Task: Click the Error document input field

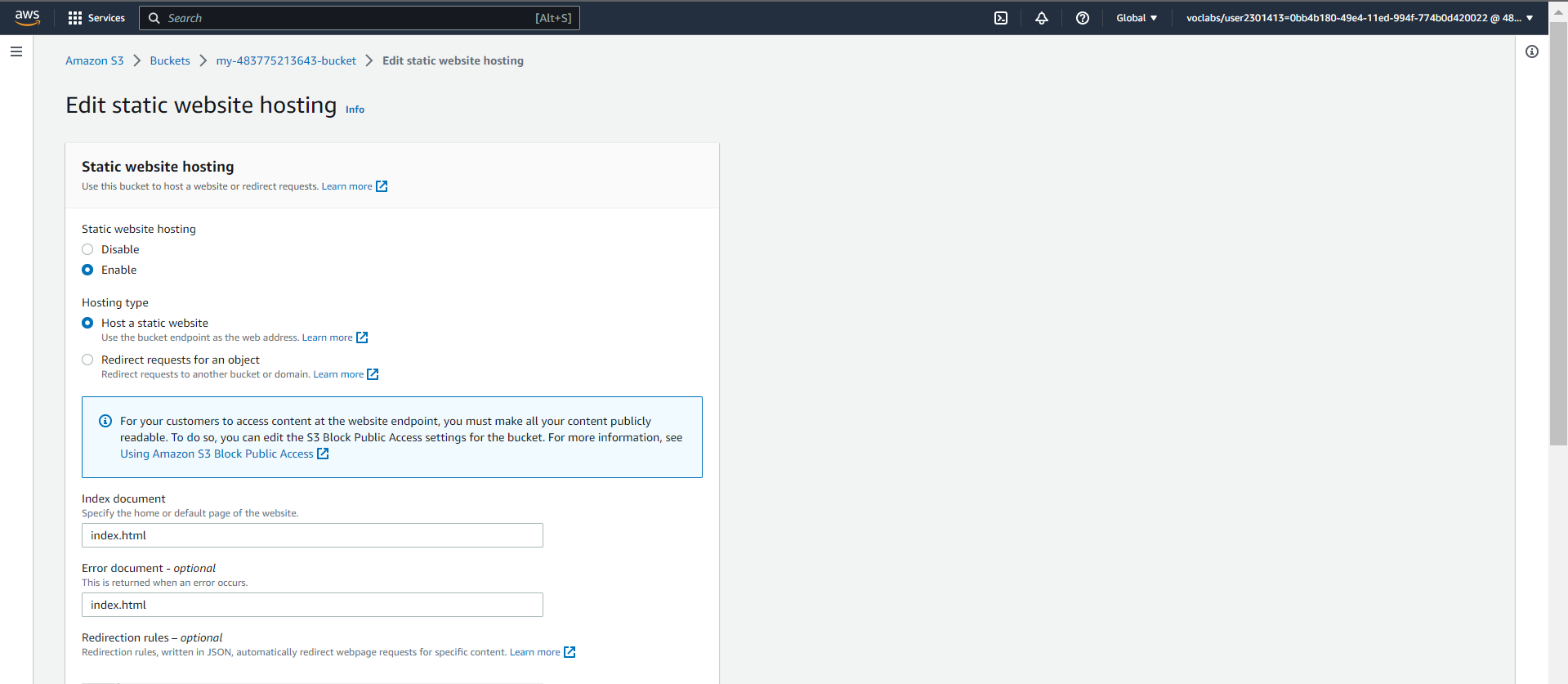Action: pos(312,605)
